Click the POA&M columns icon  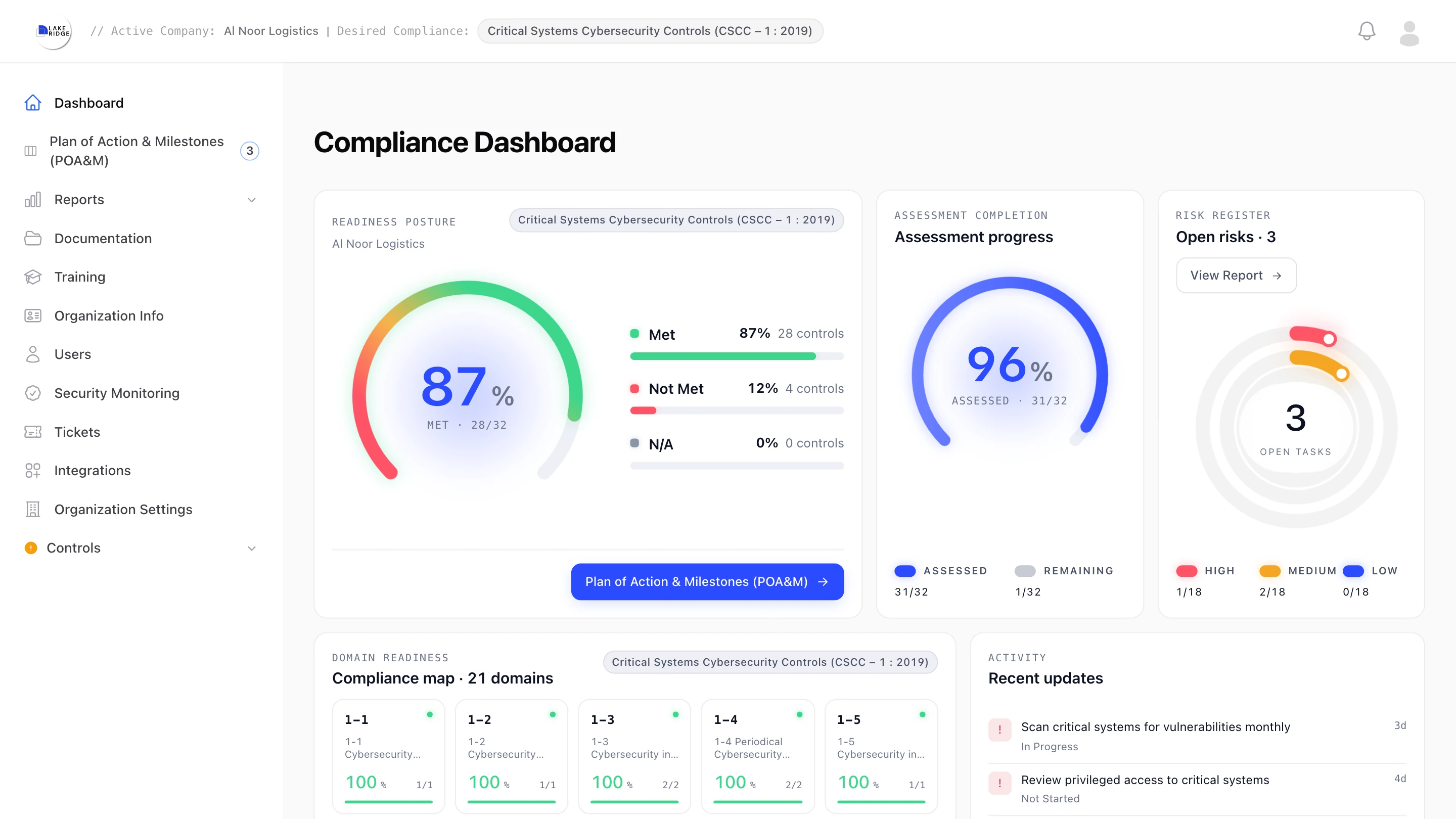pyautogui.click(x=30, y=151)
